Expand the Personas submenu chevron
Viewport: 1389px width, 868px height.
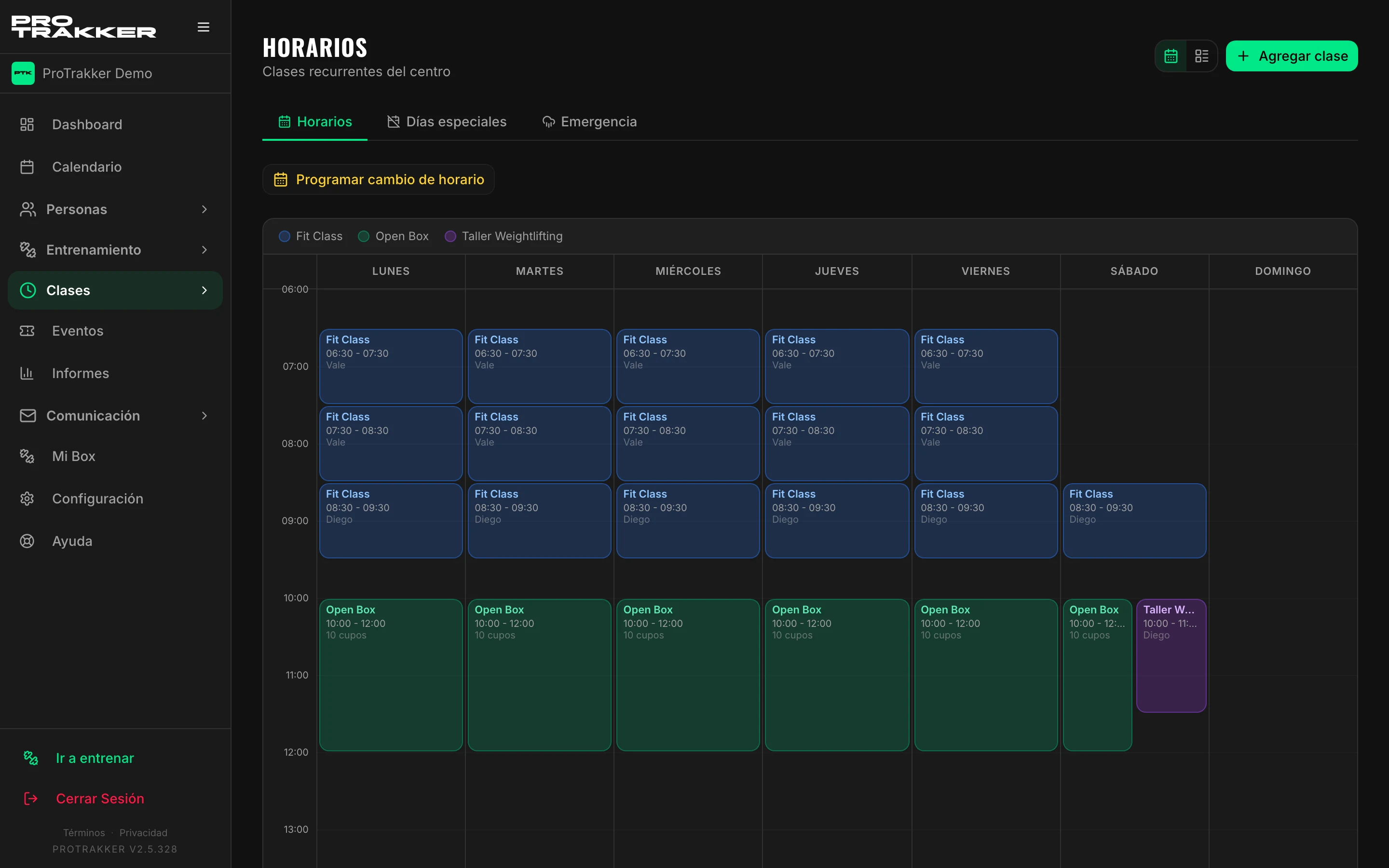pos(204,210)
